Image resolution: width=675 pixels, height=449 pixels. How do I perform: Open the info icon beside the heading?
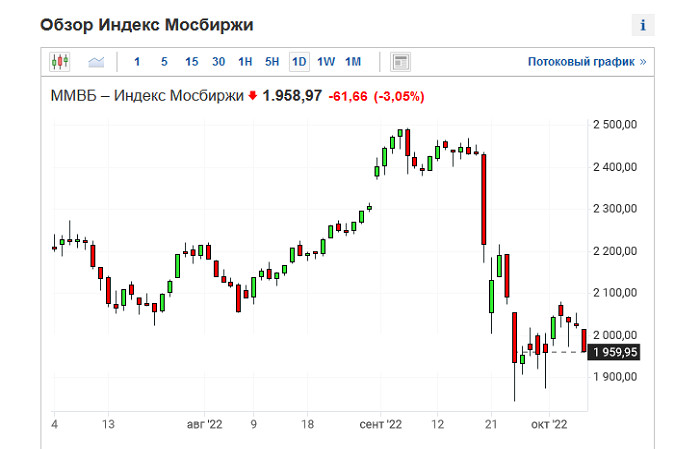(643, 25)
